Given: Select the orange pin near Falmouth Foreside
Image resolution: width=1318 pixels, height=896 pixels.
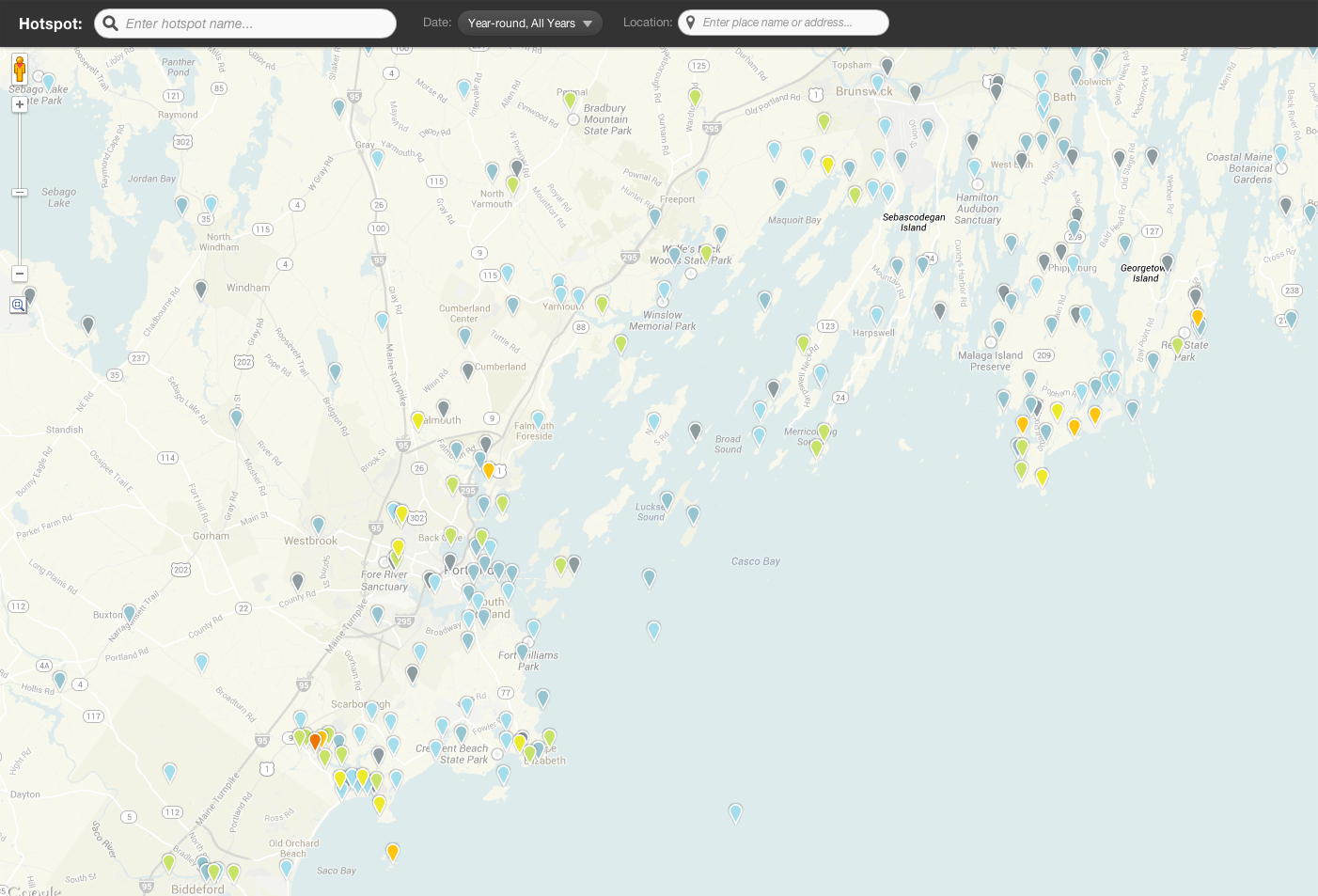Looking at the screenshot, I should click(x=488, y=468).
